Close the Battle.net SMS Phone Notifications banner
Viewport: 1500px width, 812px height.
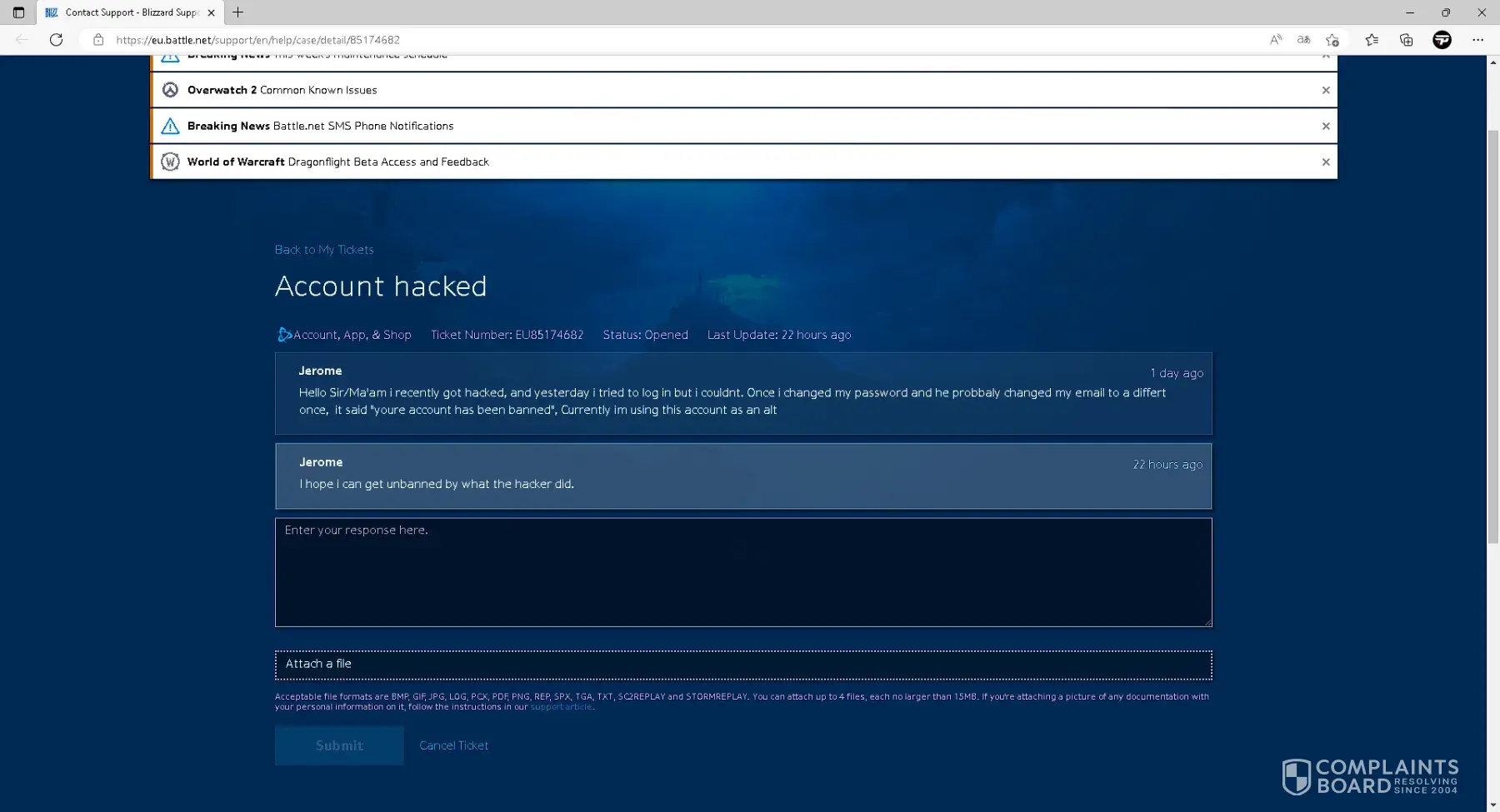(x=1326, y=127)
